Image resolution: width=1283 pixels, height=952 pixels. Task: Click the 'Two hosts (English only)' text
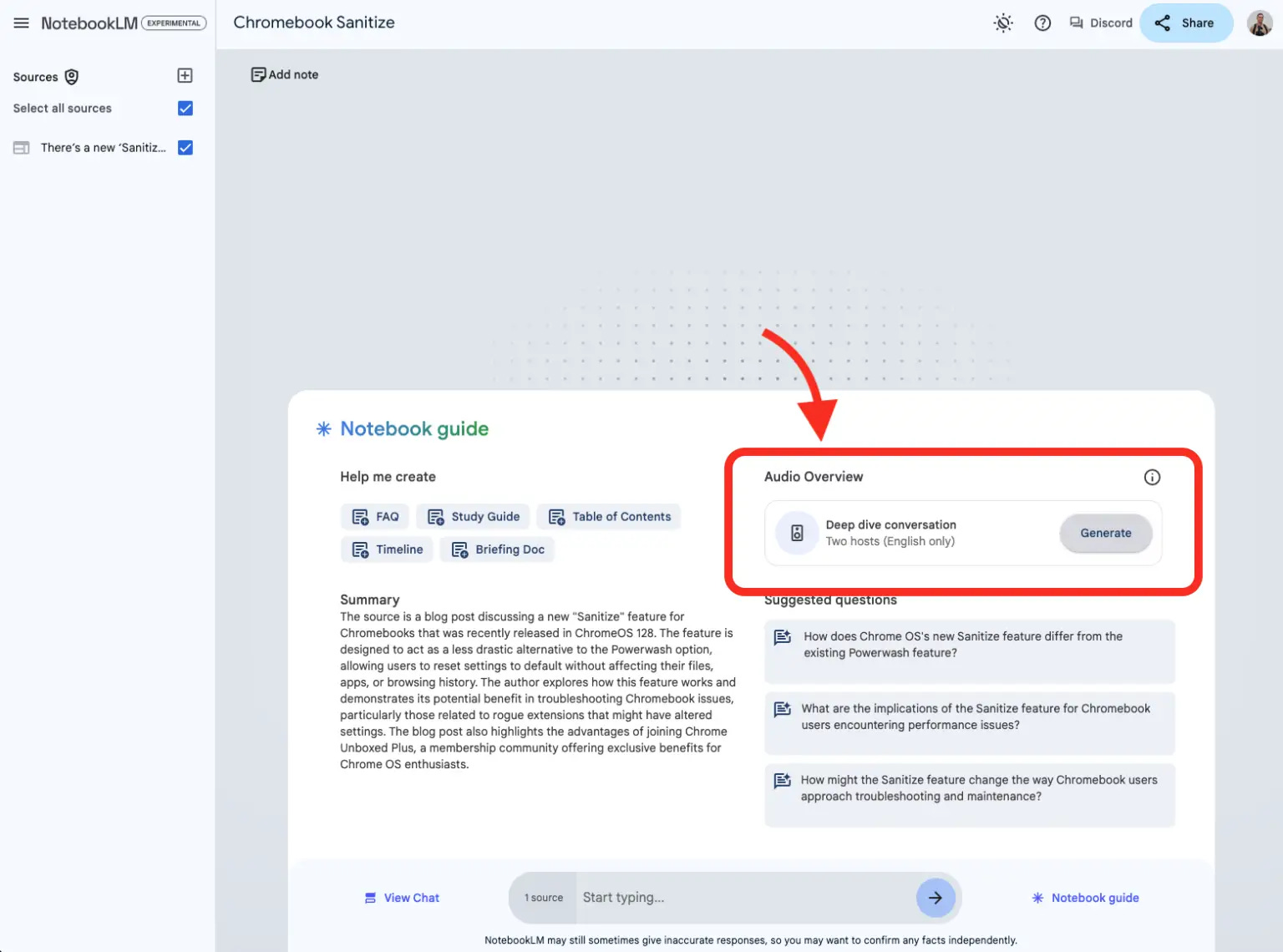(x=890, y=542)
